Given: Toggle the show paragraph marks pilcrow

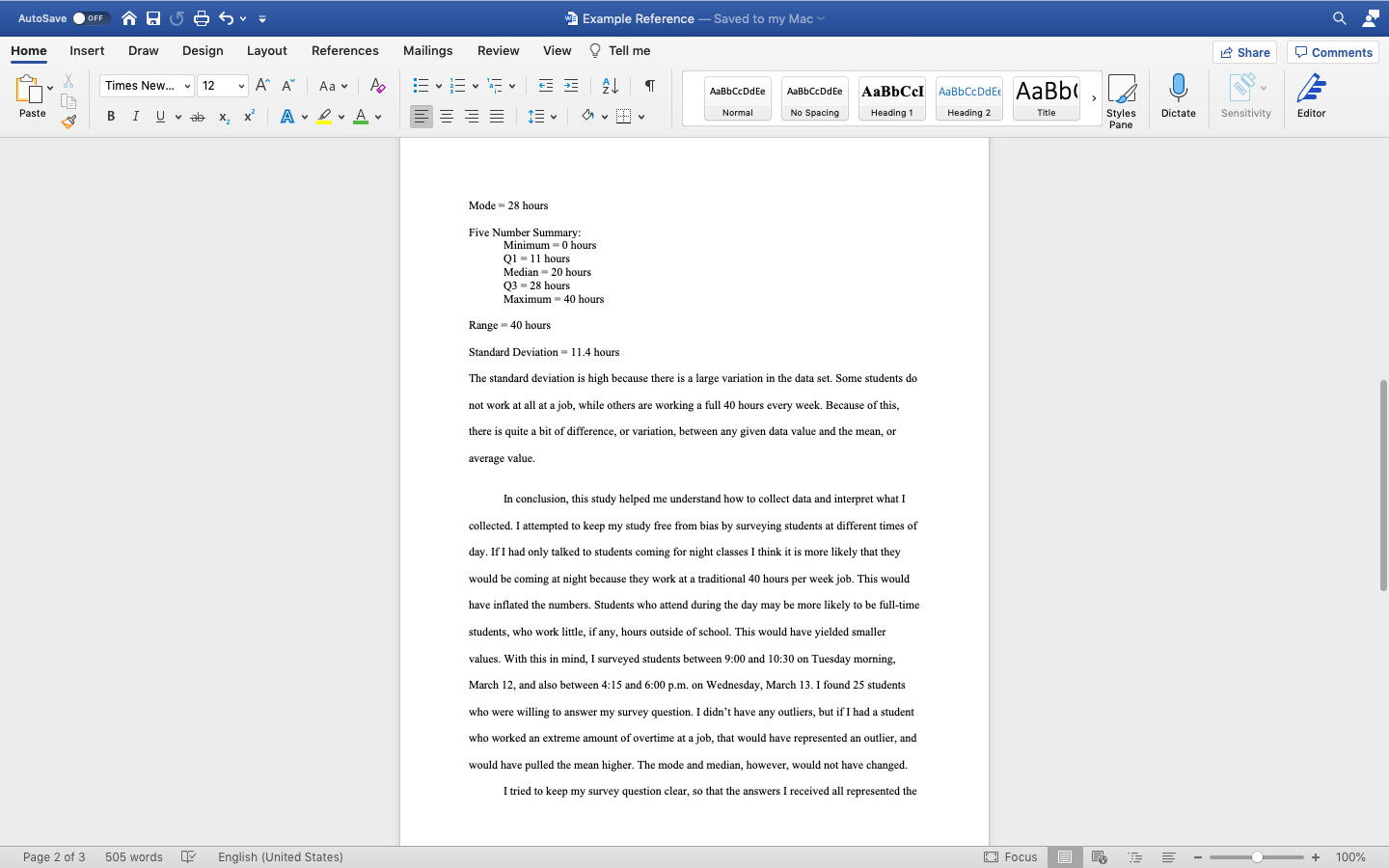Looking at the screenshot, I should (x=650, y=86).
